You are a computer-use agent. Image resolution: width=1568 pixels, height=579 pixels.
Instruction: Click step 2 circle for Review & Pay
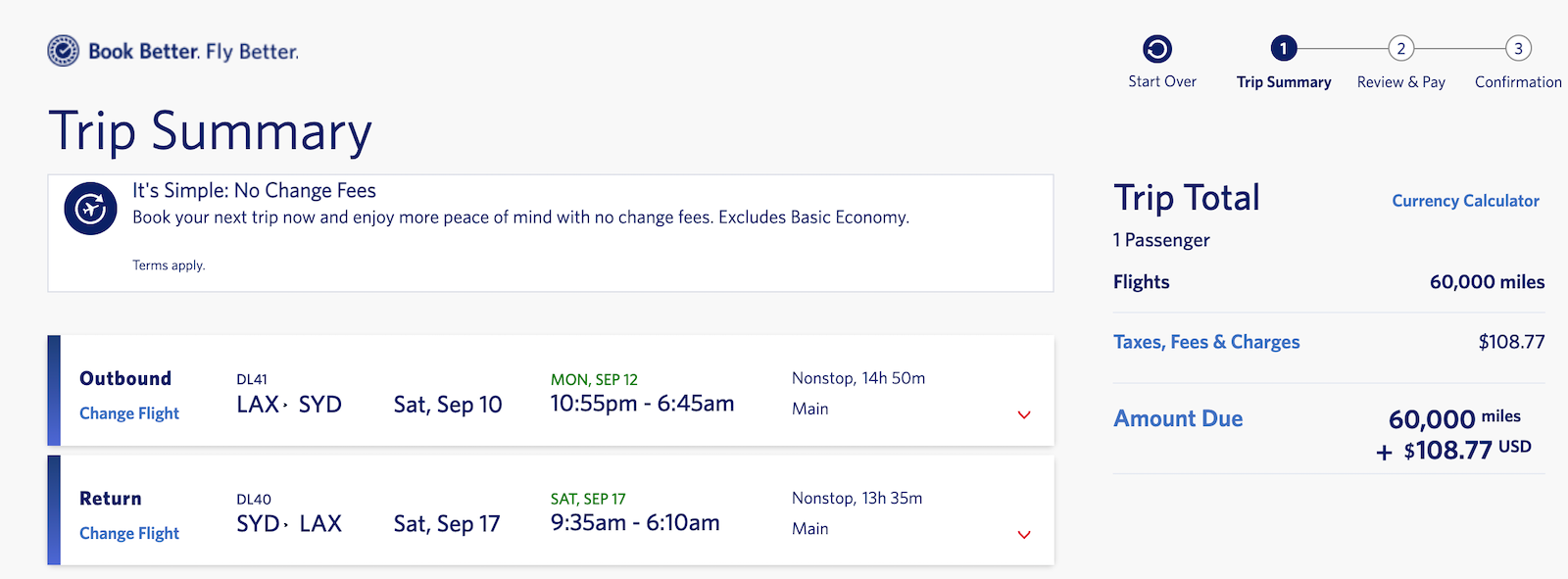(x=1400, y=47)
